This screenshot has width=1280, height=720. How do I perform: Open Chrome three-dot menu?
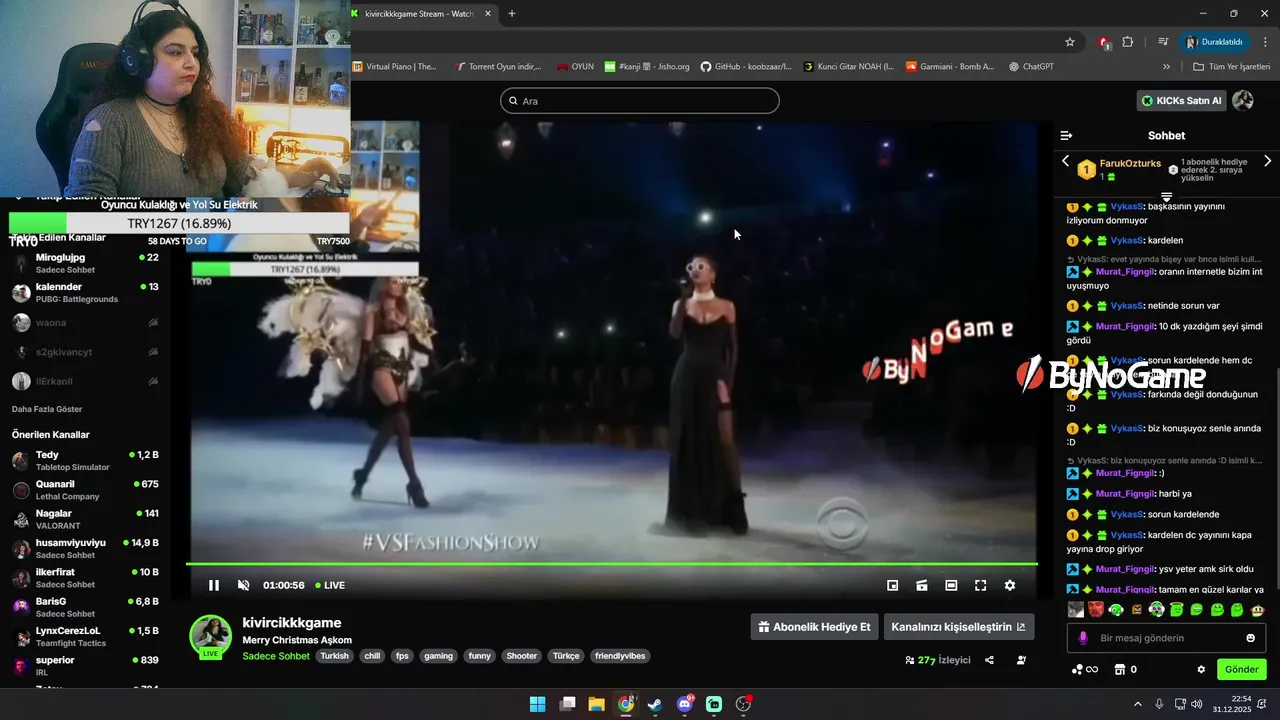point(1266,42)
